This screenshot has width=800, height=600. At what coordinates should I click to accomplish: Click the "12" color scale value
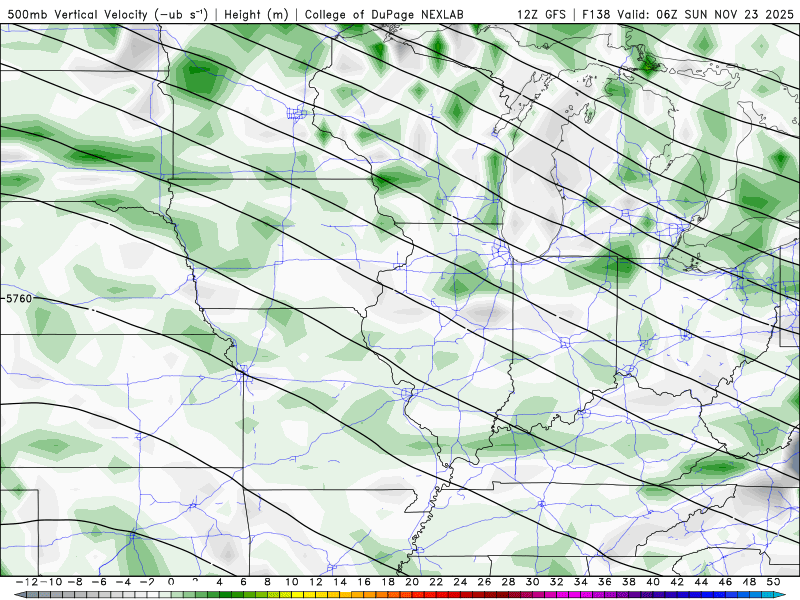(x=316, y=582)
